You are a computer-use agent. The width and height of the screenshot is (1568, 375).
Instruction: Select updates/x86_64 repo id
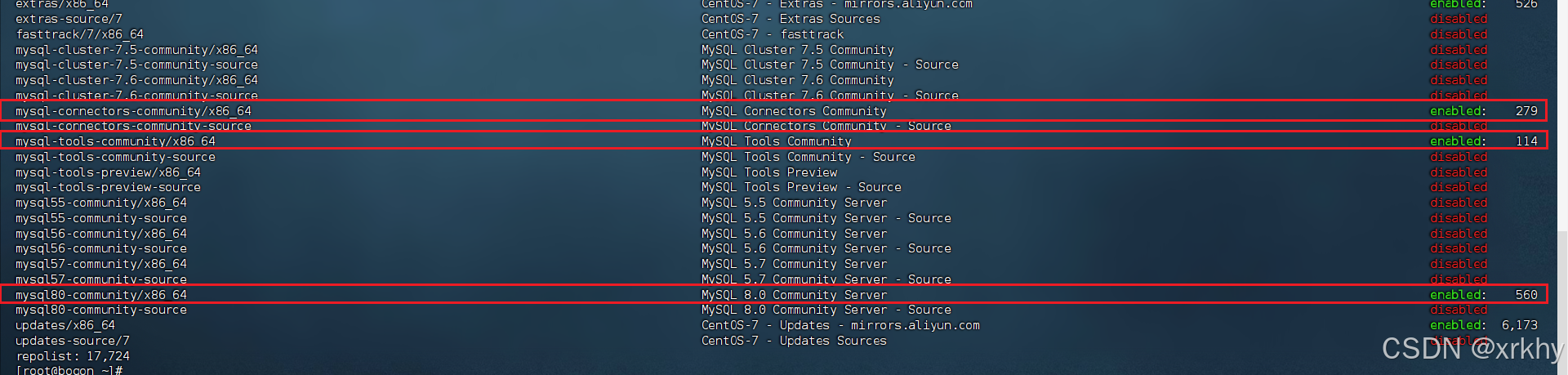[x=65, y=325]
